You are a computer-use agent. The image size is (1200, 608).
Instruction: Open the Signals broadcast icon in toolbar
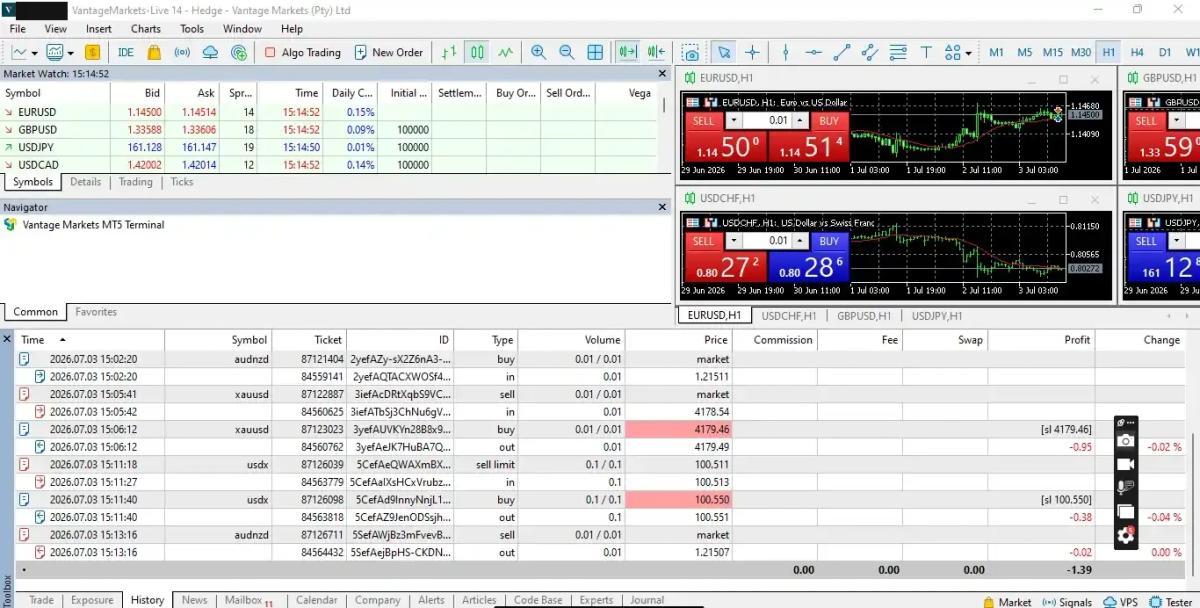click(182, 52)
